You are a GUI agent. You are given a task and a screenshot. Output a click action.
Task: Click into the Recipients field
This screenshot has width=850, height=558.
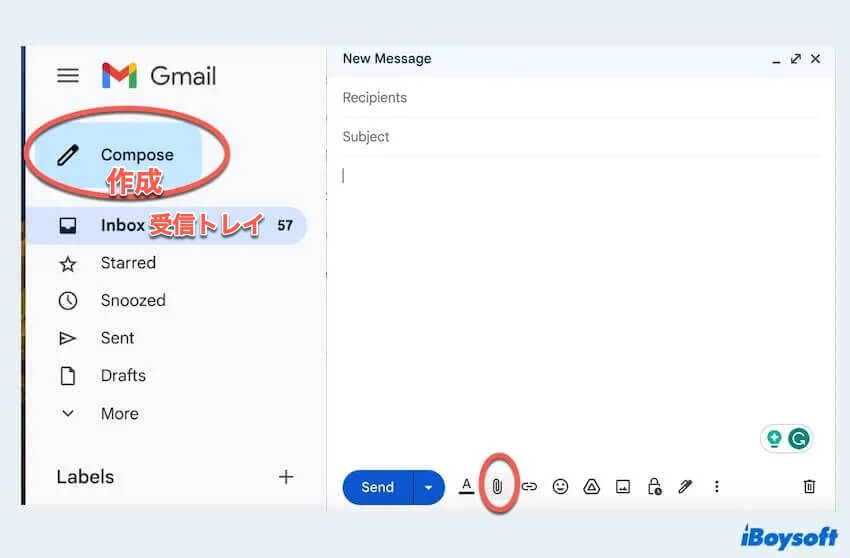[x=580, y=98]
